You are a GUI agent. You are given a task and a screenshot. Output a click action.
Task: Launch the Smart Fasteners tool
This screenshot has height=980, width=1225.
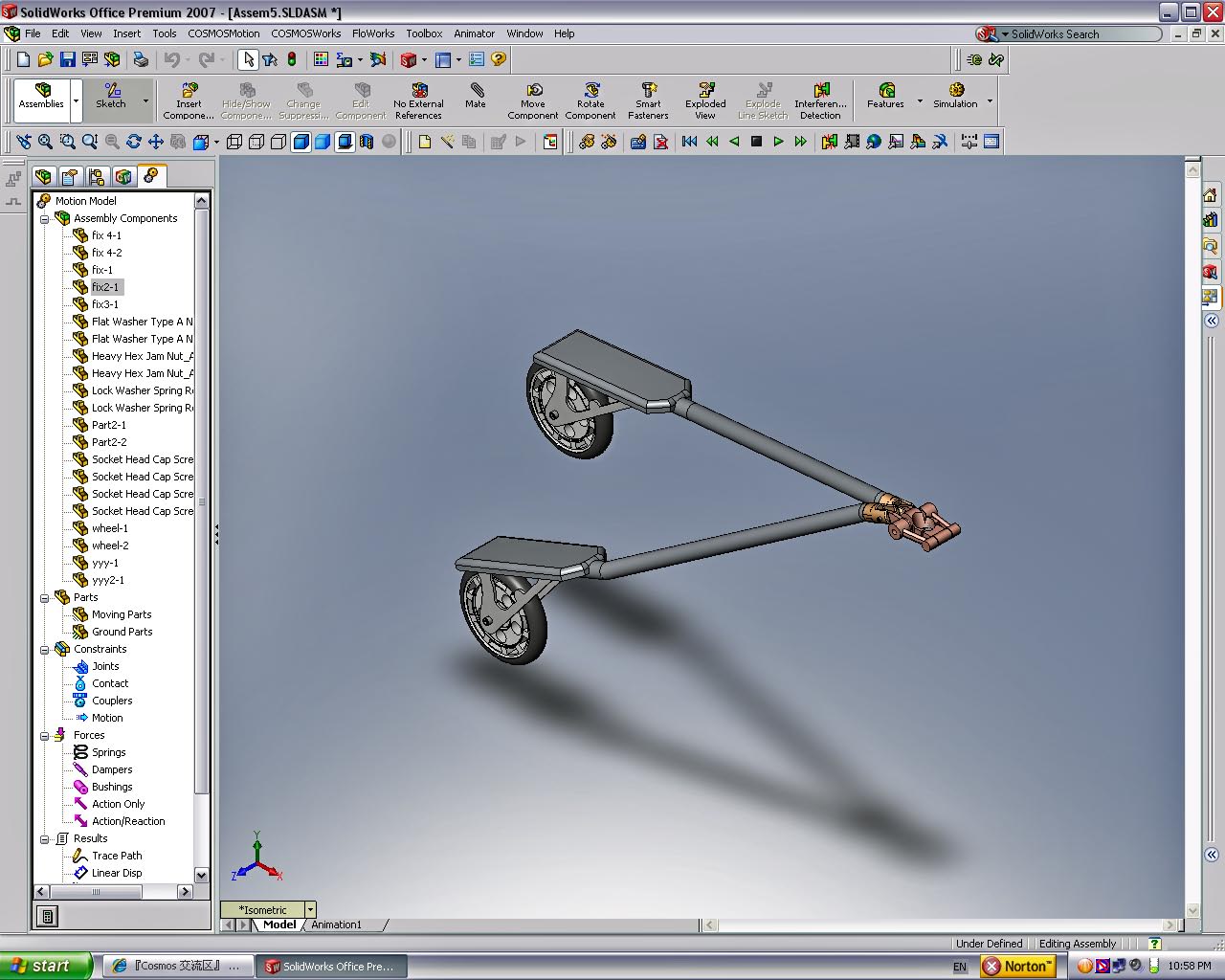coord(648,100)
